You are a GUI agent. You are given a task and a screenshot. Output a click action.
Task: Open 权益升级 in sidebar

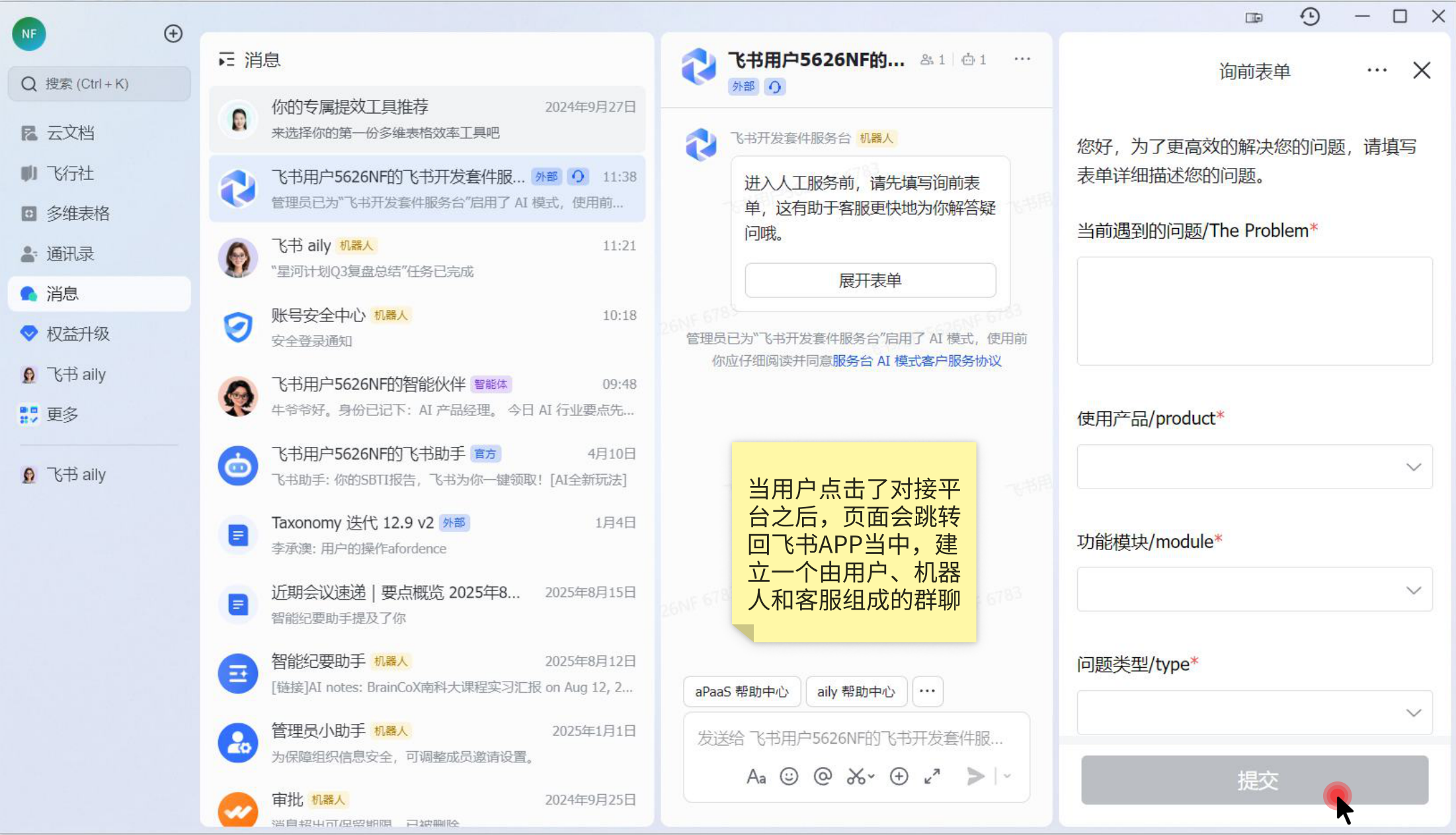tap(99, 334)
